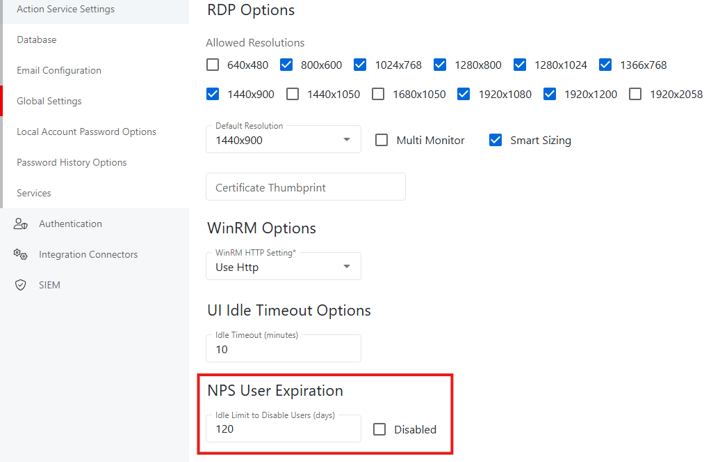
Task: Turn off Smart Sizing
Action: (x=495, y=140)
